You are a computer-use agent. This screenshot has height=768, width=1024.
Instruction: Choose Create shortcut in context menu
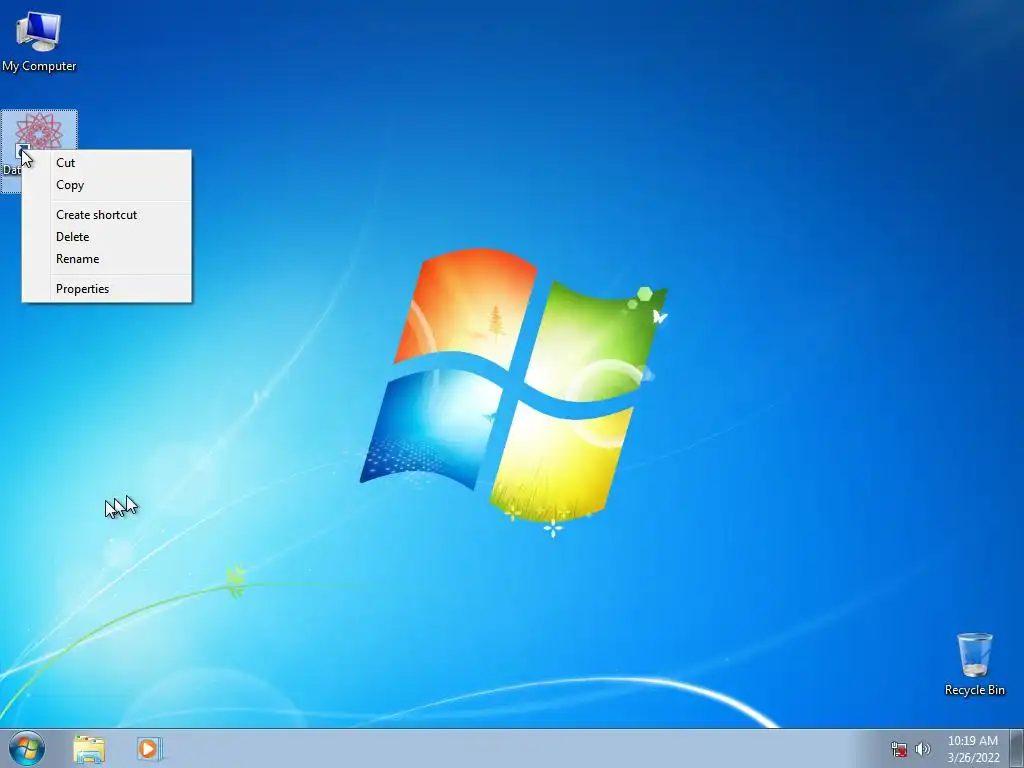pos(107,215)
